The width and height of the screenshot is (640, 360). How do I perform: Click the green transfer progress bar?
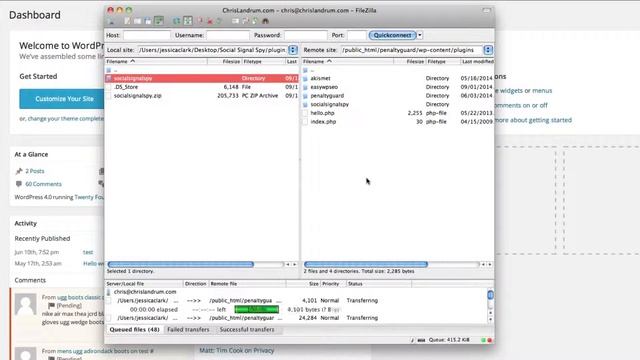[x=257, y=309]
